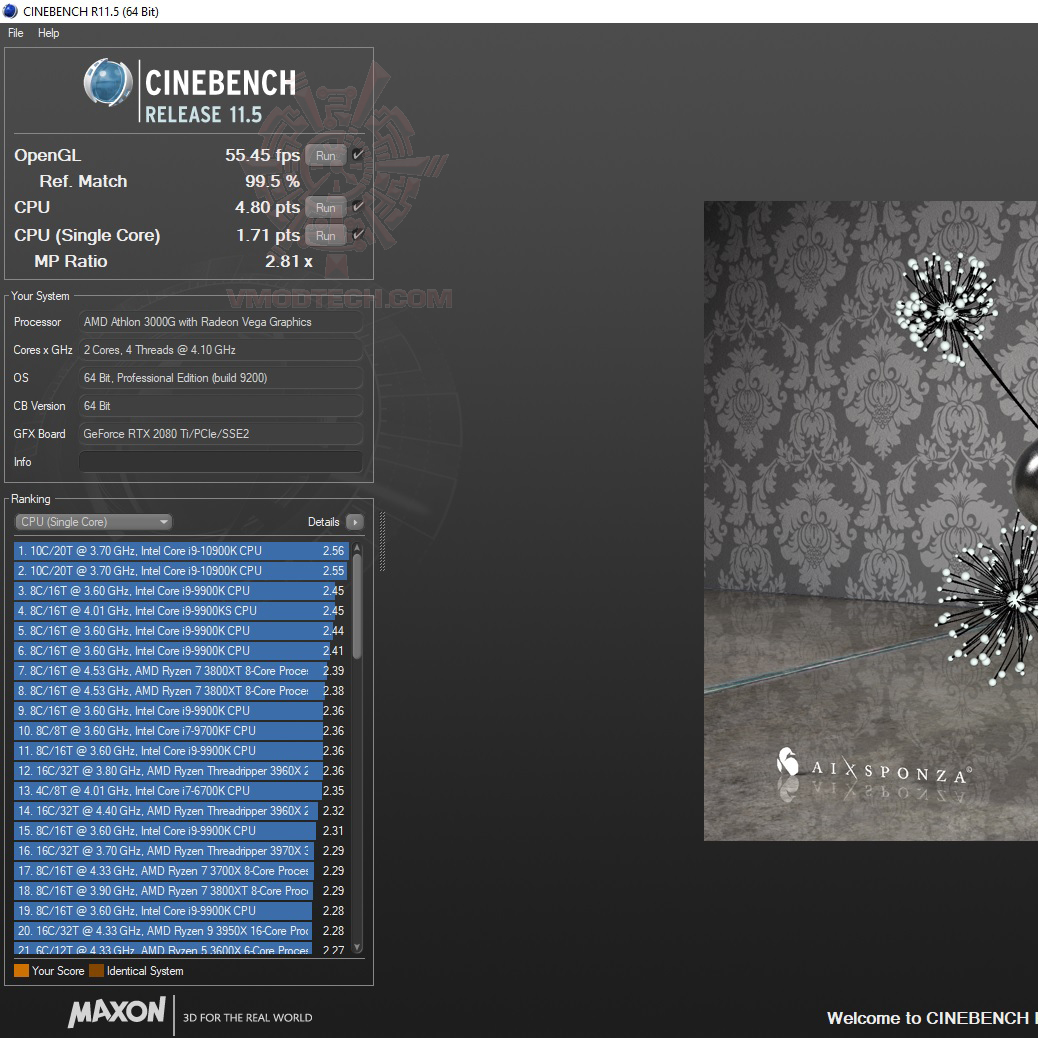
Task: Click the ranking list scrollbar thumb
Action: tap(357, 606)
